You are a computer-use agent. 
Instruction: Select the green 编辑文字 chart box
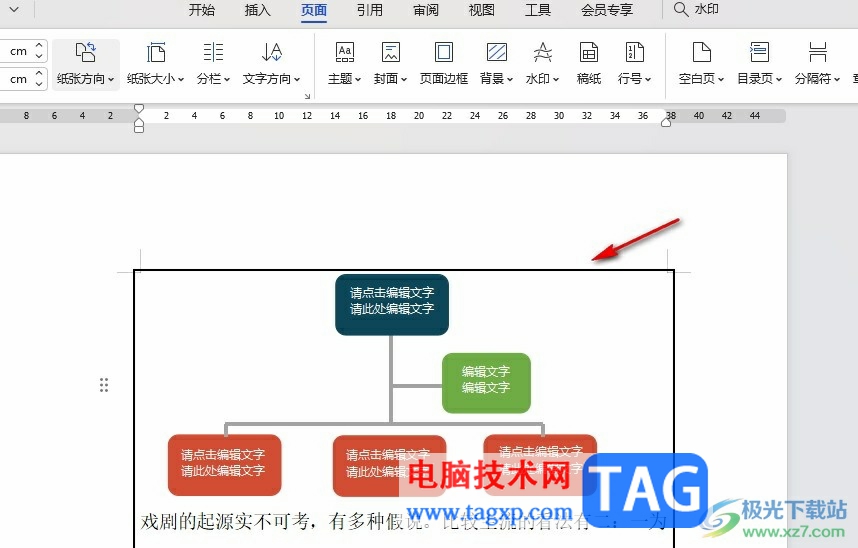pos(486,383)
